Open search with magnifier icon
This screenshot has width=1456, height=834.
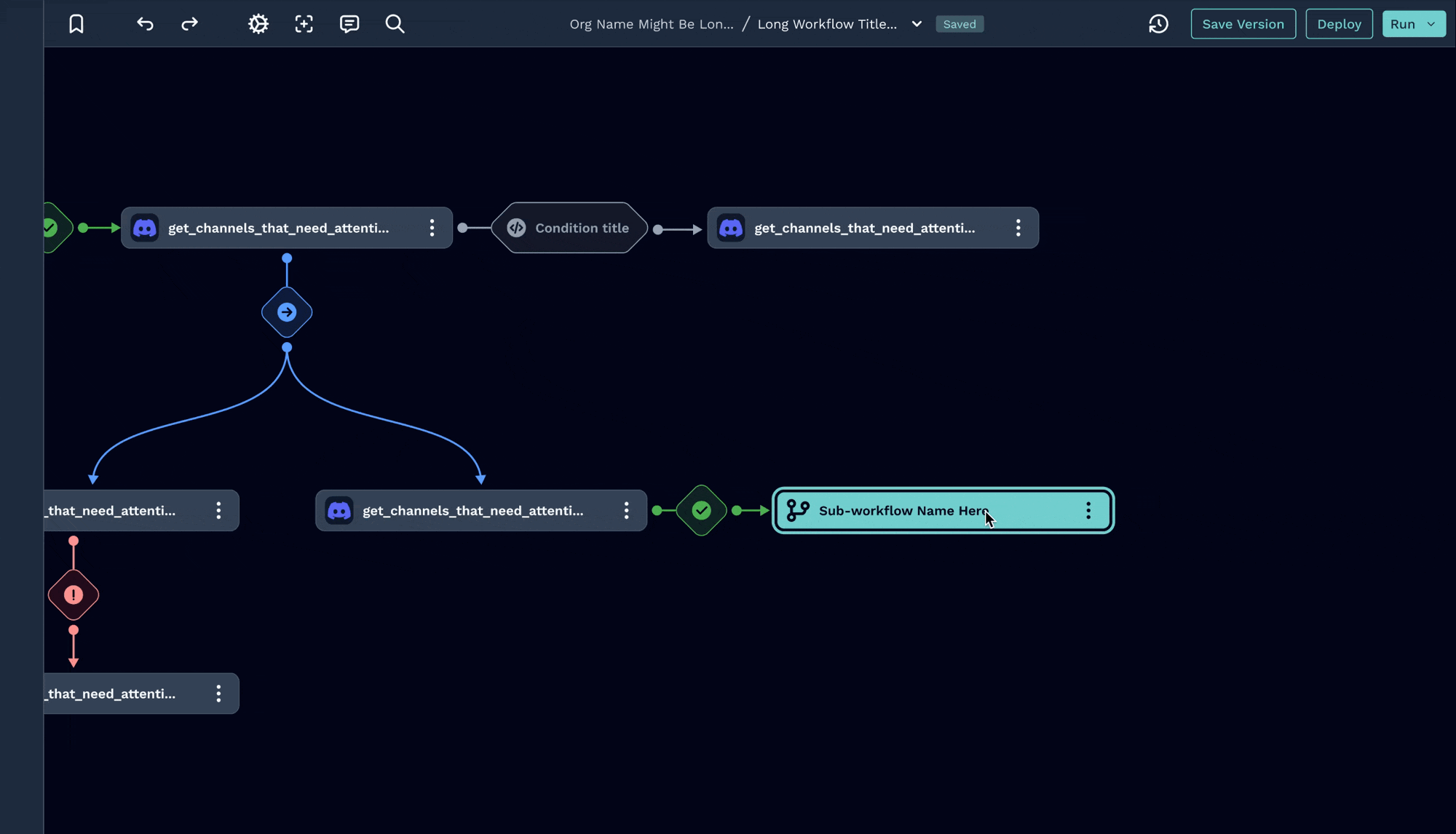[x=395, y=24]
